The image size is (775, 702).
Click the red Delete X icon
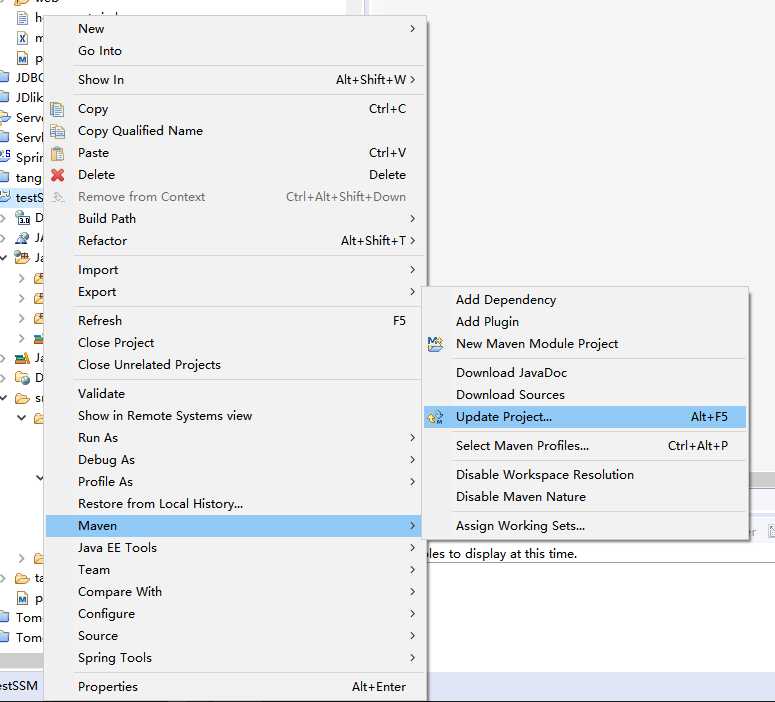click(x=57, y=175)
